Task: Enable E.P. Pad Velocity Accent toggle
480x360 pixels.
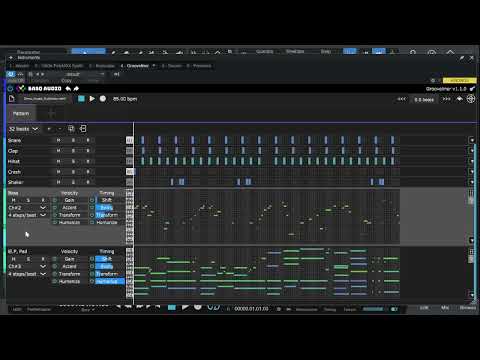Action: [x=55, y=266]
